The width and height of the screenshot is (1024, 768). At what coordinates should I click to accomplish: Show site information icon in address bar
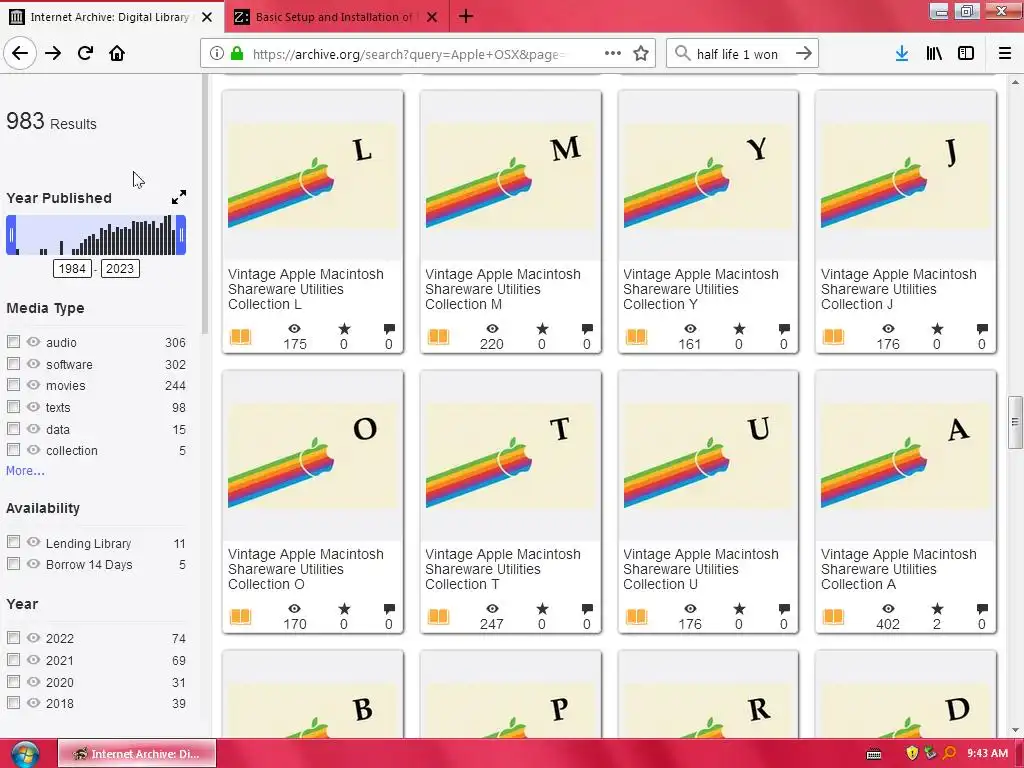[x=216, y=54]
